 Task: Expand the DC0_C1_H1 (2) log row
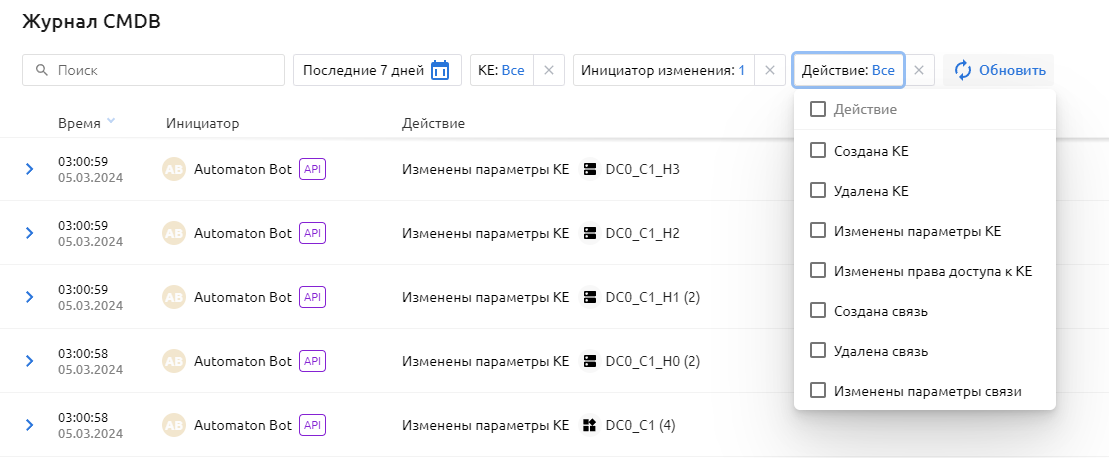[x=29, y=297]
